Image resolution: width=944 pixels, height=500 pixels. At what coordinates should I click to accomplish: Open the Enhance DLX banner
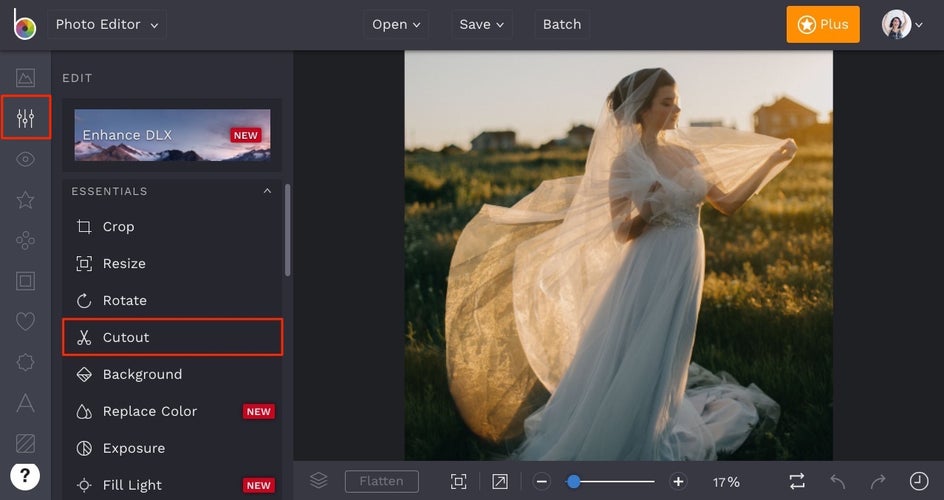pyautogui.click(x=172, y=135)
